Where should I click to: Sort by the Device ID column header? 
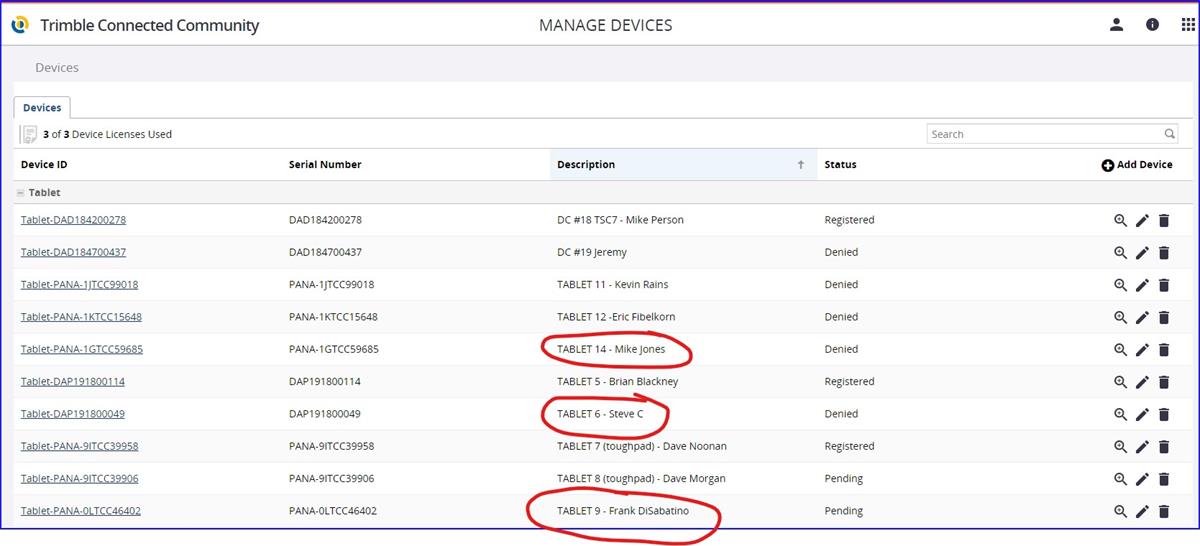[44, 165]
